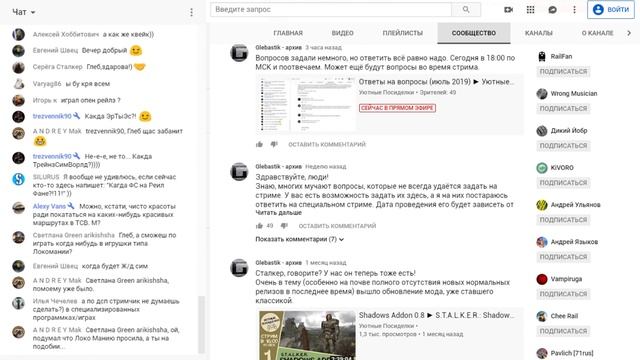640x360 pixels.
Task: Open the Pavlich [71rus] channel link
Action: point(572,353)
